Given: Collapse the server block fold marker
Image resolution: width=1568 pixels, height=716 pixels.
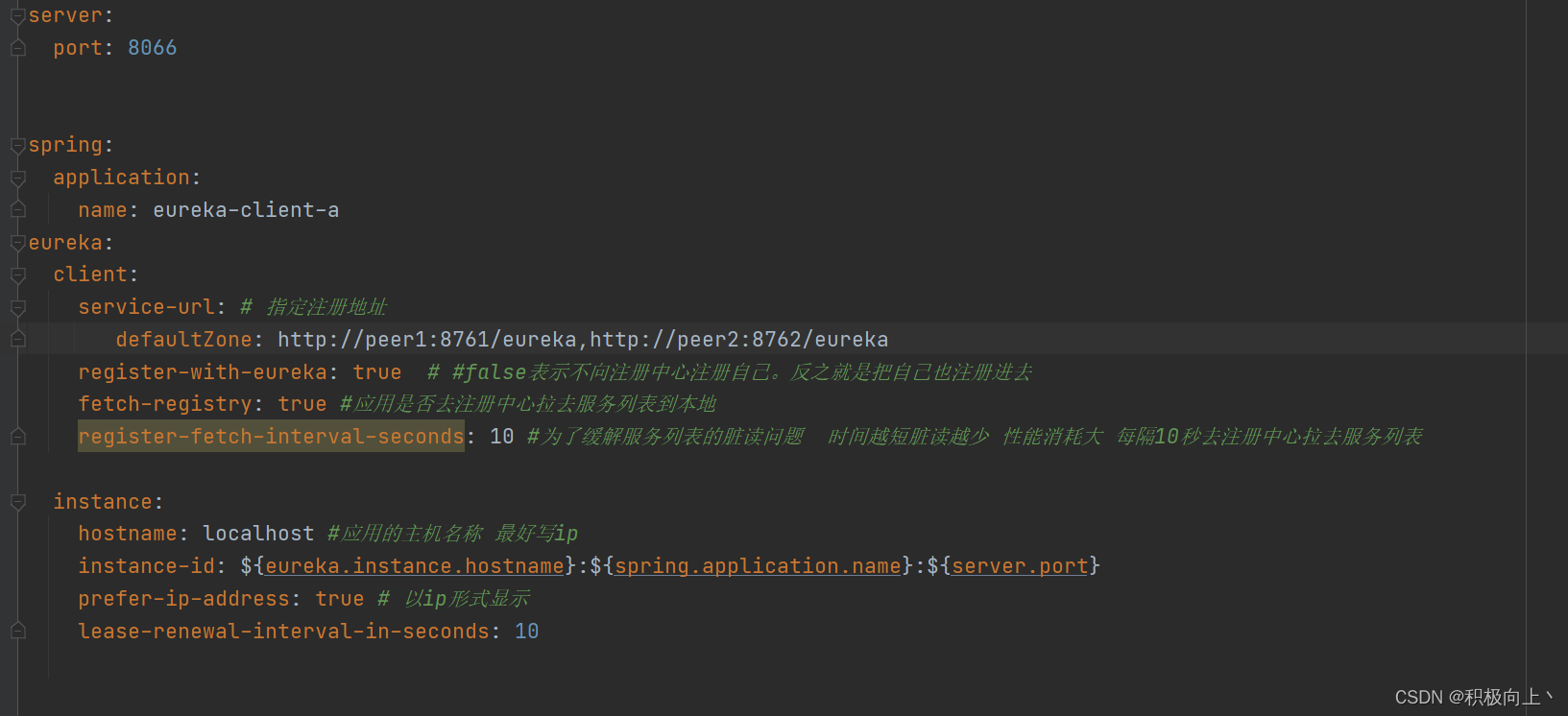Looking at the screenshot, I should click(17, 16).
